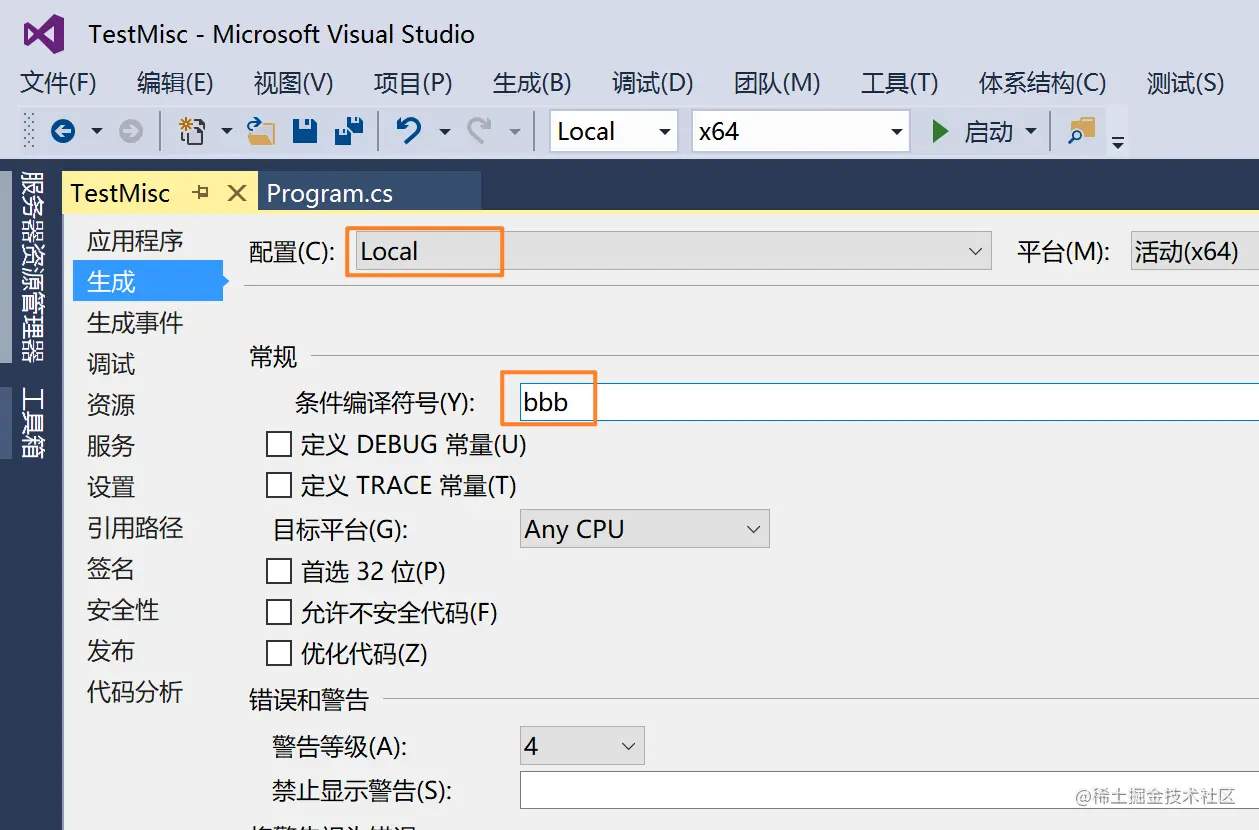Open the 生成(B) menu

click(x=532, y=83)
